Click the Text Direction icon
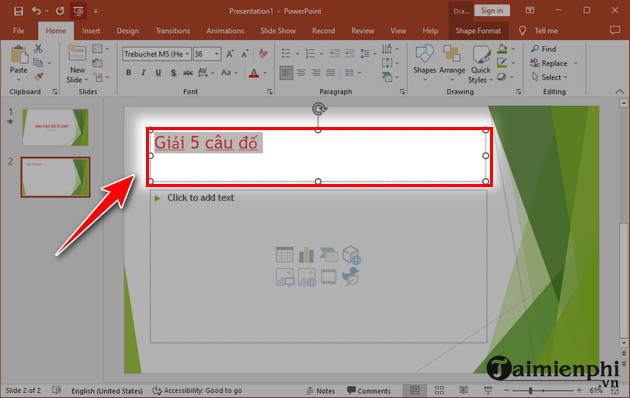The width and height of the screenshot is (630, 398). pos(387,49)
